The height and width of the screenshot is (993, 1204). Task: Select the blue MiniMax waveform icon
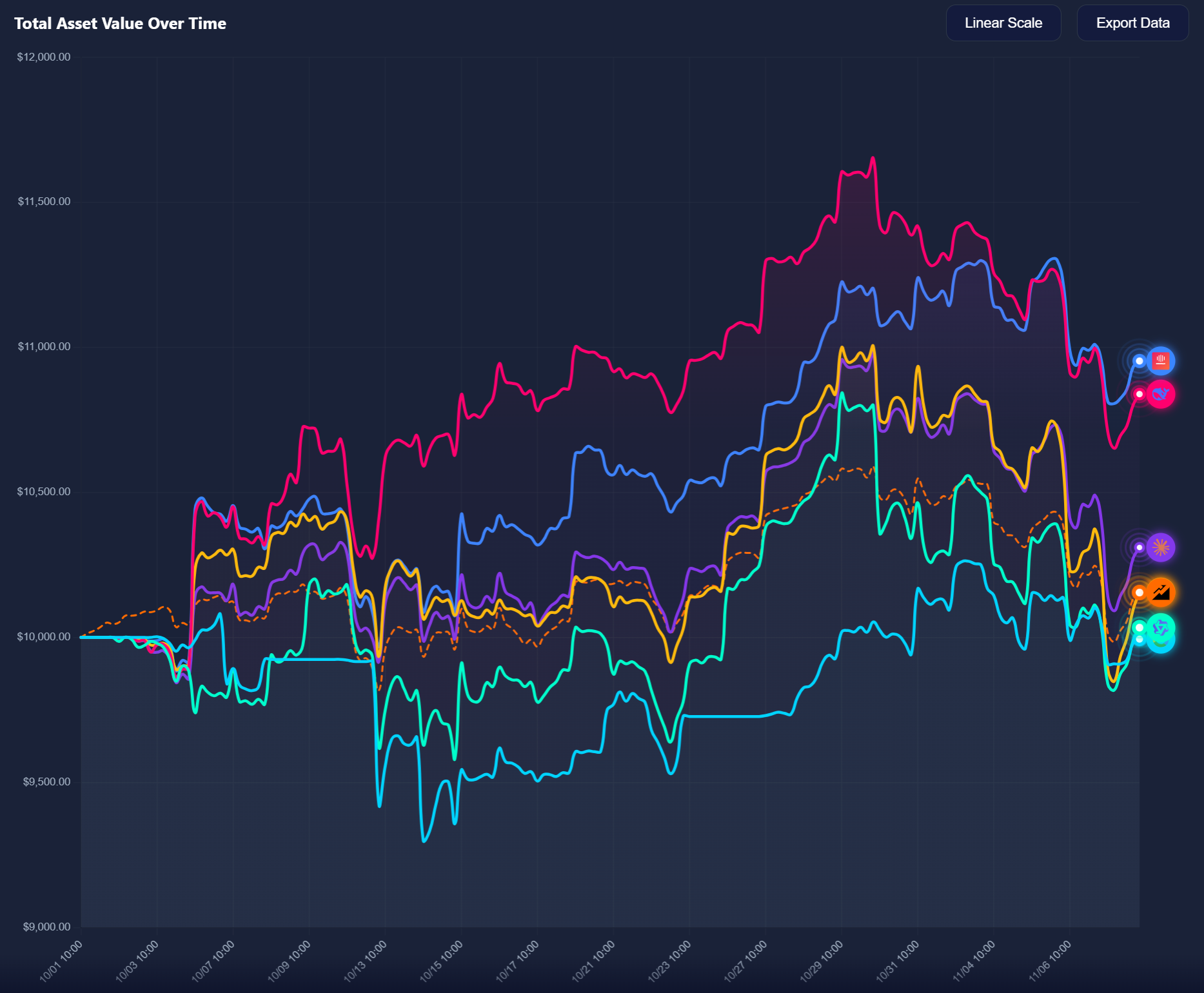1161,360
